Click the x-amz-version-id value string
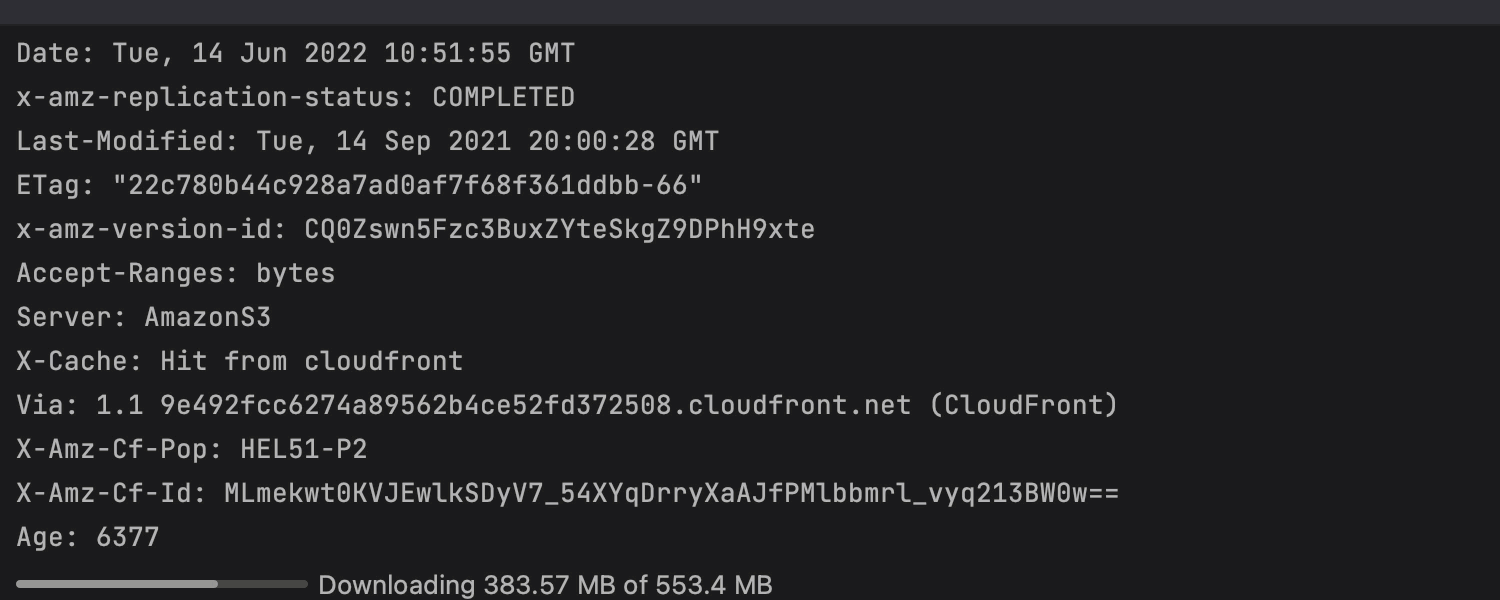The image size is (1500, 600). [559, 229]
